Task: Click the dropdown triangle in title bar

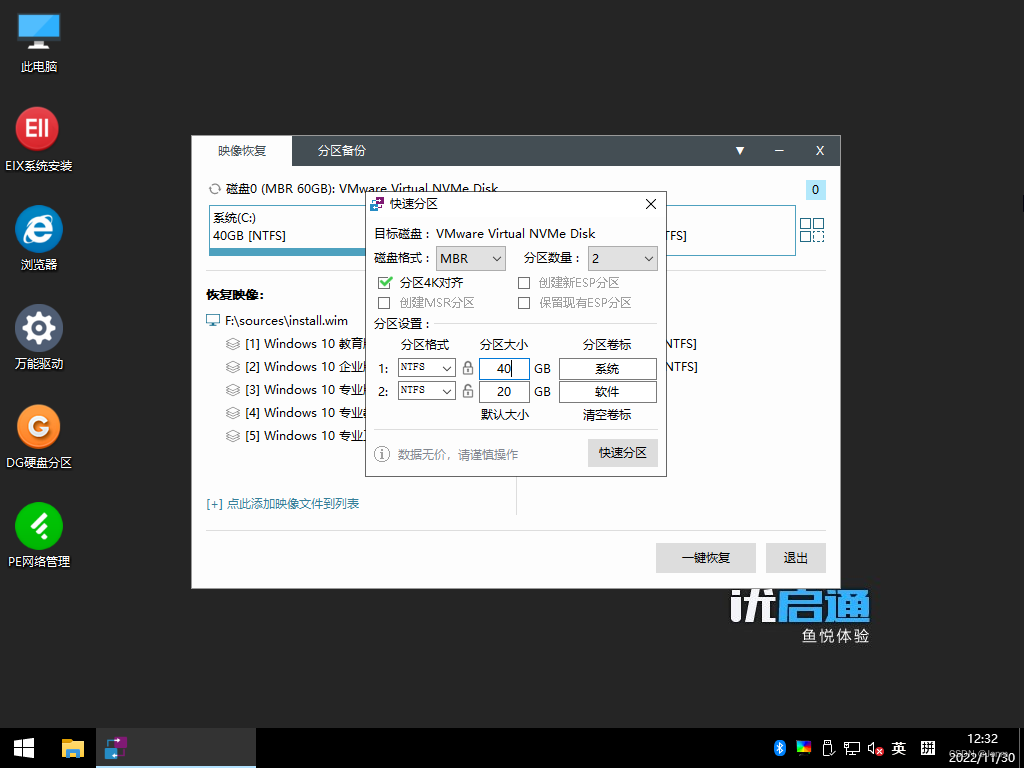Action: point(740,151)
